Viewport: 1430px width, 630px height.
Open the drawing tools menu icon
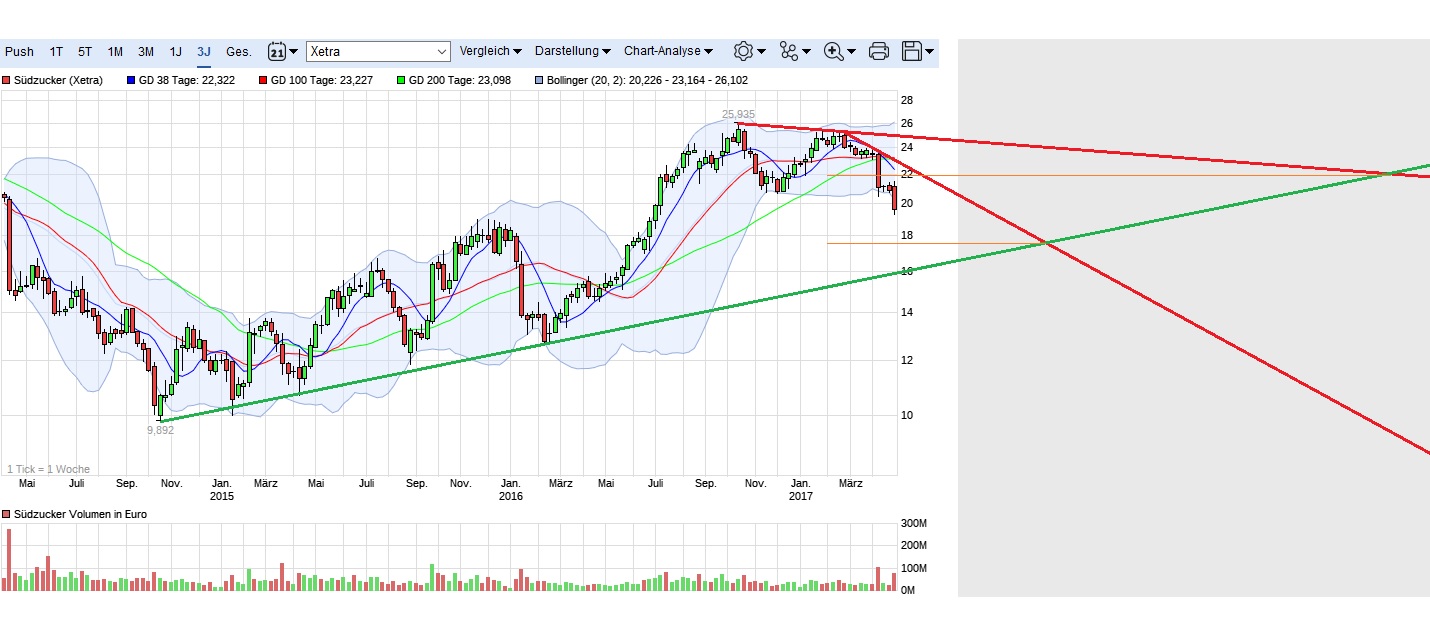pos(795,51)
